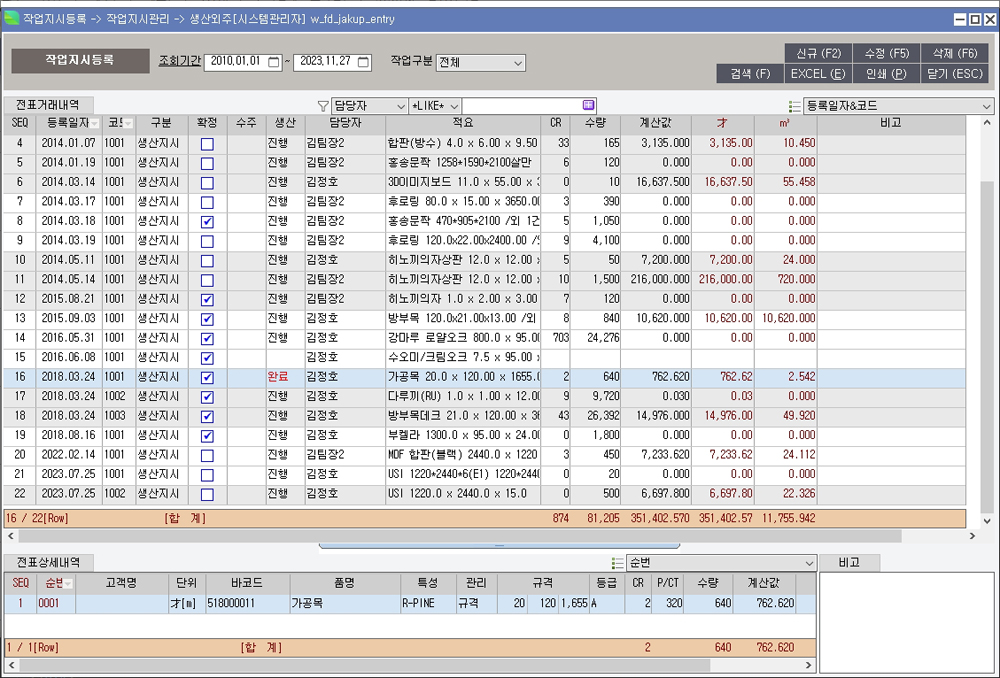The height and width of the screenshot is (678, 1000).
Task: Toggle 확정 checkbox for row 5
Action: click(x=207, y=163)
